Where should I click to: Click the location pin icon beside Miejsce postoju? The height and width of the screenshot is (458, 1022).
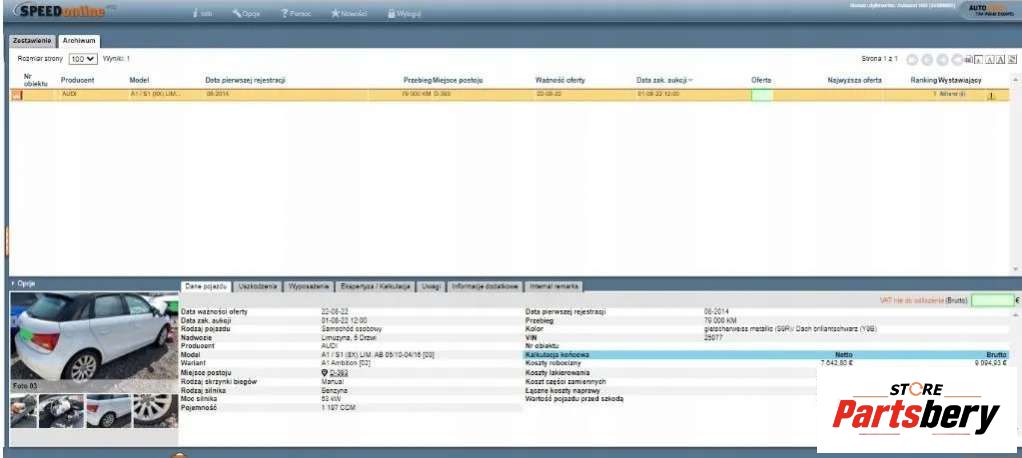(325, 373)
